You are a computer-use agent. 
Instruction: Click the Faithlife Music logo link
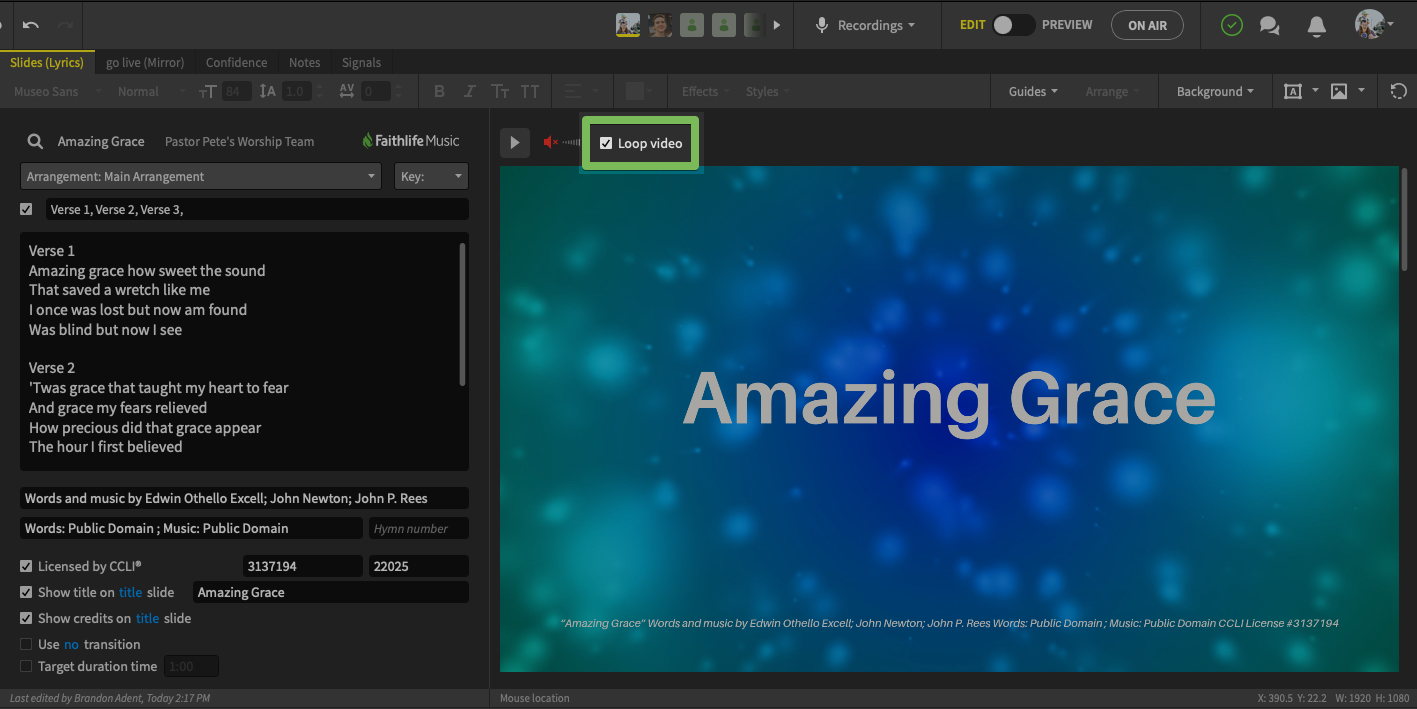point(411,141)
